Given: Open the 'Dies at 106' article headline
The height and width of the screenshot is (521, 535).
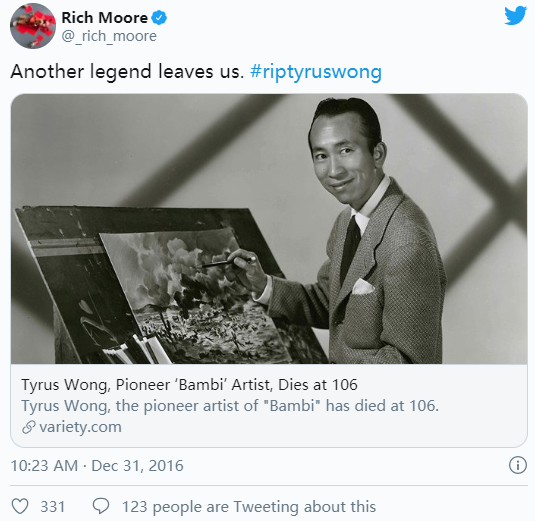Looking at the screenshot, I should point(189,385).
